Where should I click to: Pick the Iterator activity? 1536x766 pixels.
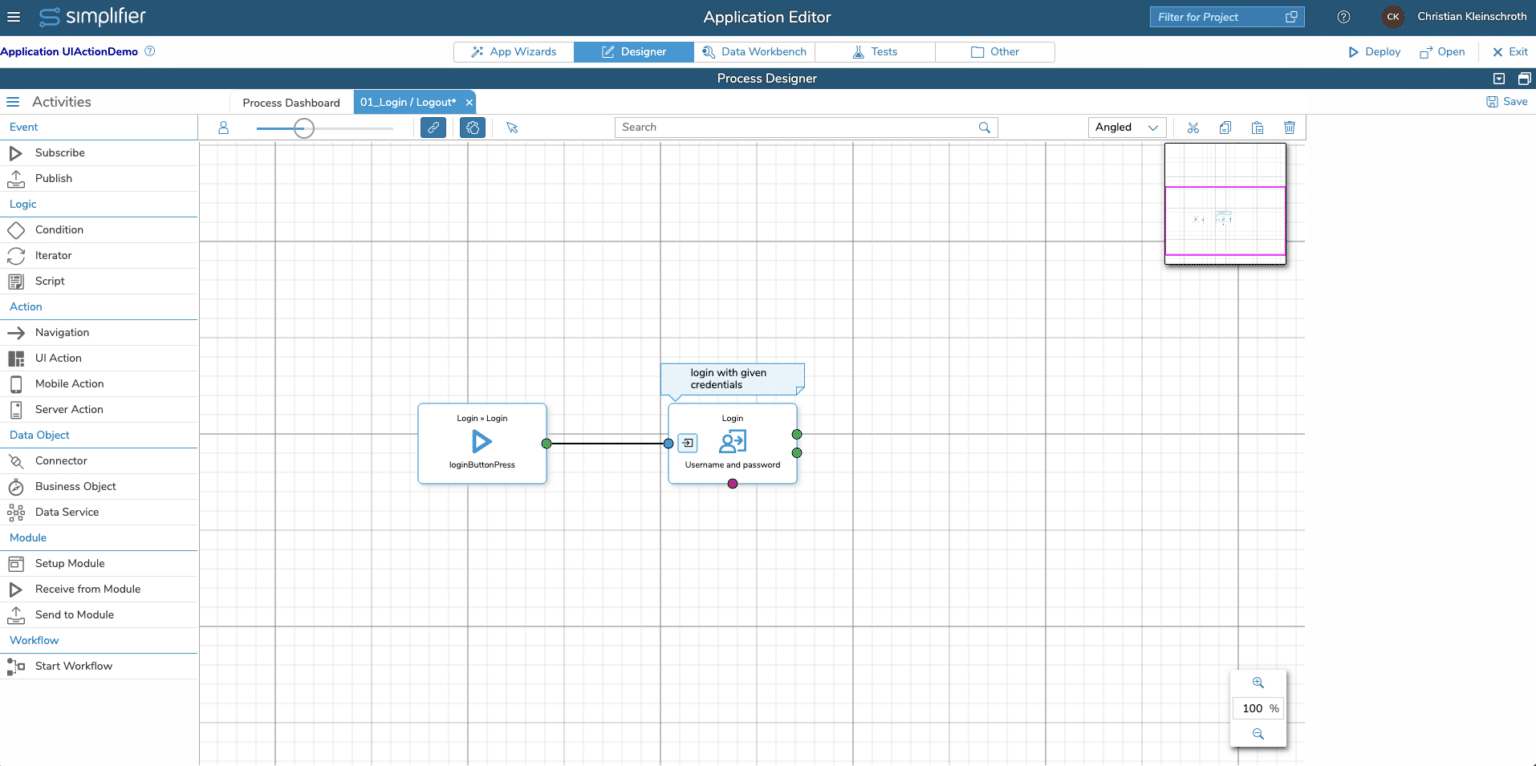point(99,256)
